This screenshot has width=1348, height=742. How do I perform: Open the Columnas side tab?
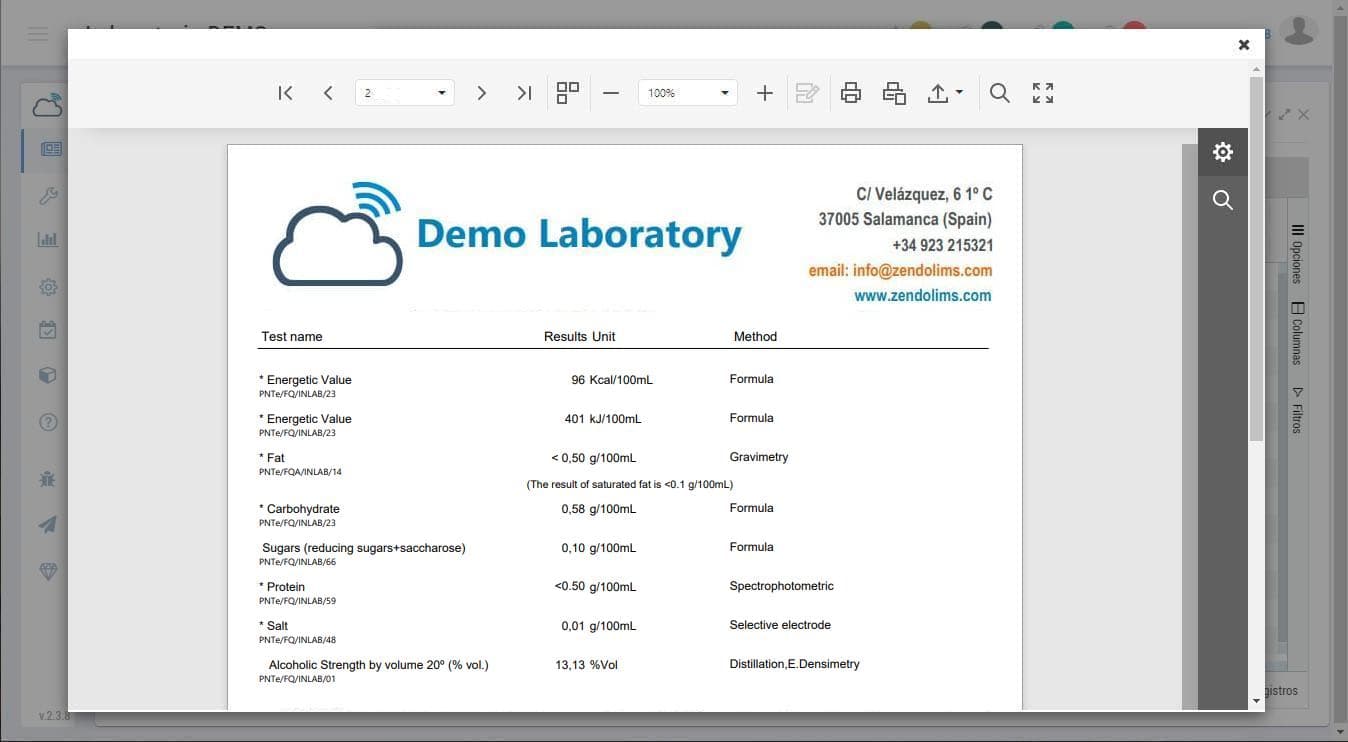1298,334
